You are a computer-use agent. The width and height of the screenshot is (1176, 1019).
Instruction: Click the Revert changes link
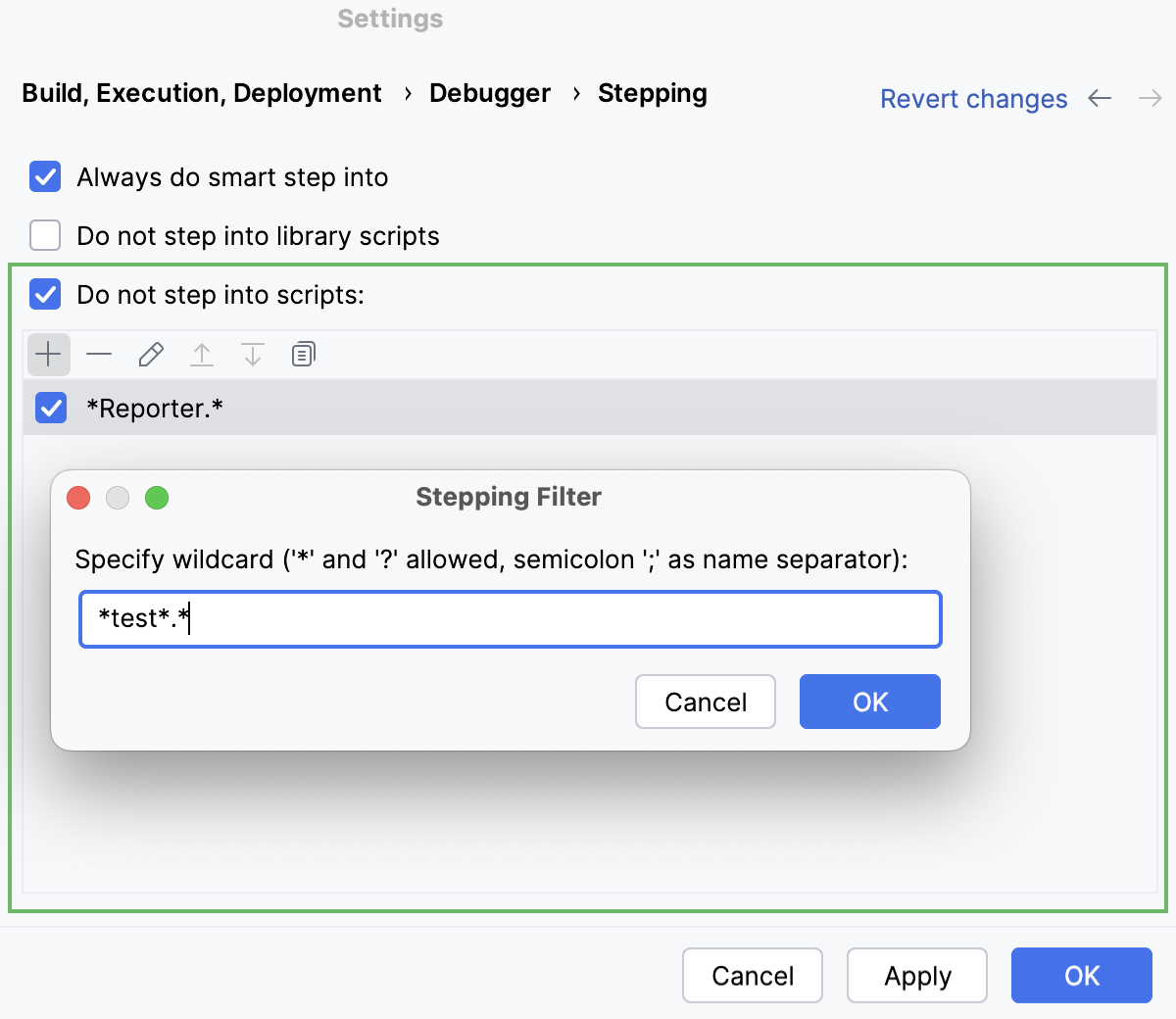(x=973, y=98)
